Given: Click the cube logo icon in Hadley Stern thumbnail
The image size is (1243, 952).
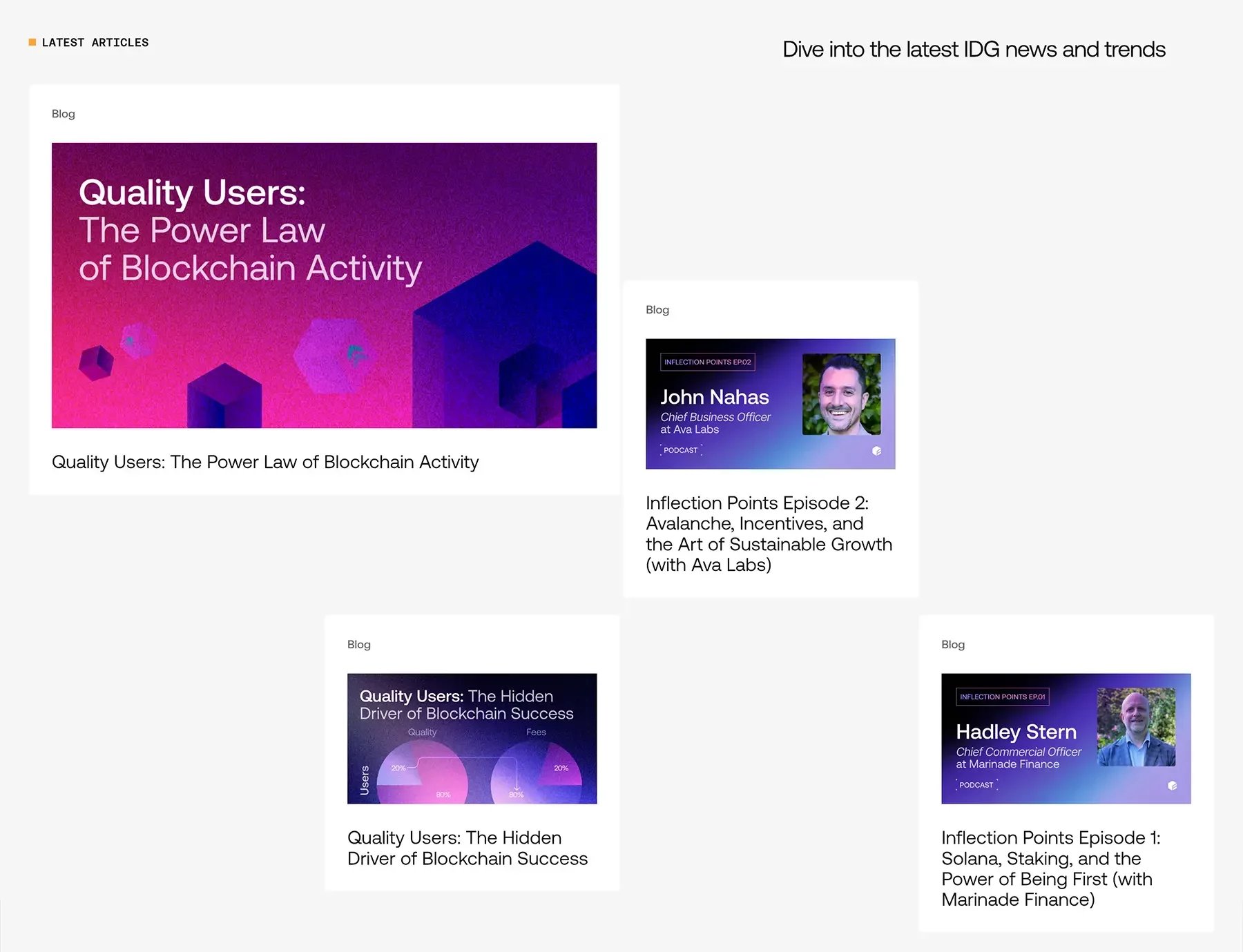Looking at the screenshot, I should [1173, 786].
